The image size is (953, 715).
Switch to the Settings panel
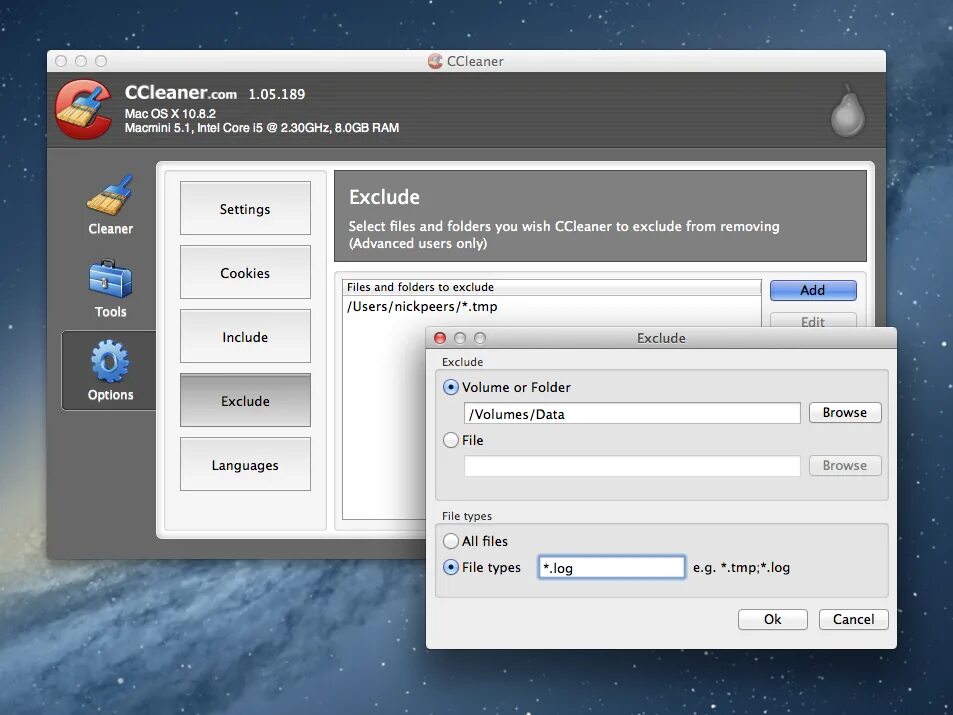(244, 208)
